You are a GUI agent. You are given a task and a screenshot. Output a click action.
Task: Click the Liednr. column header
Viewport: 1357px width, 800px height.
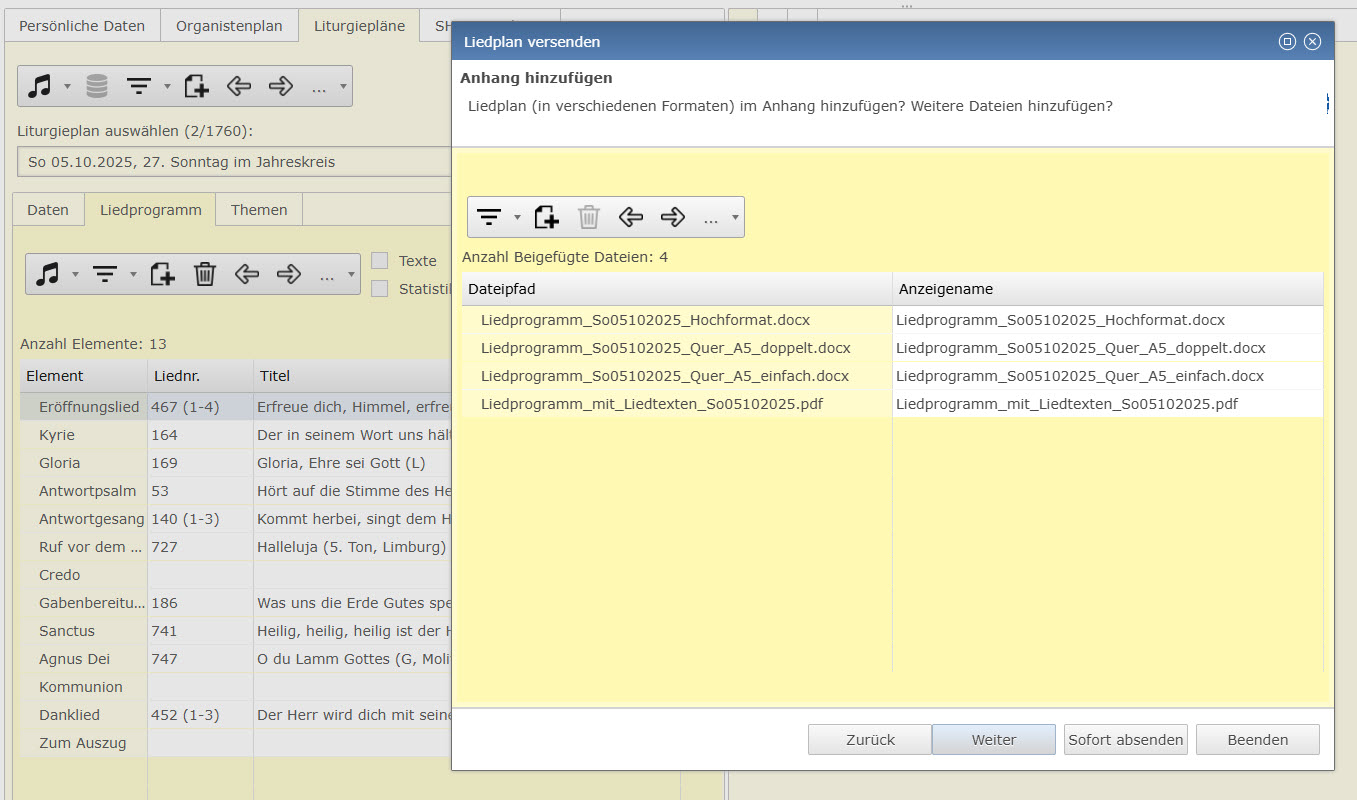200,376
